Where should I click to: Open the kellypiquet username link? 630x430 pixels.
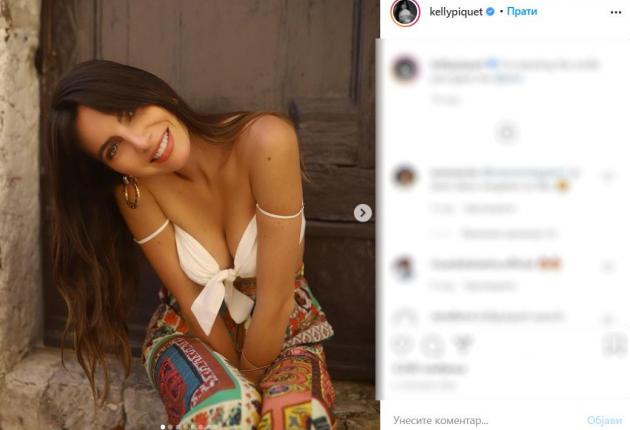click(x=456, y=12)
